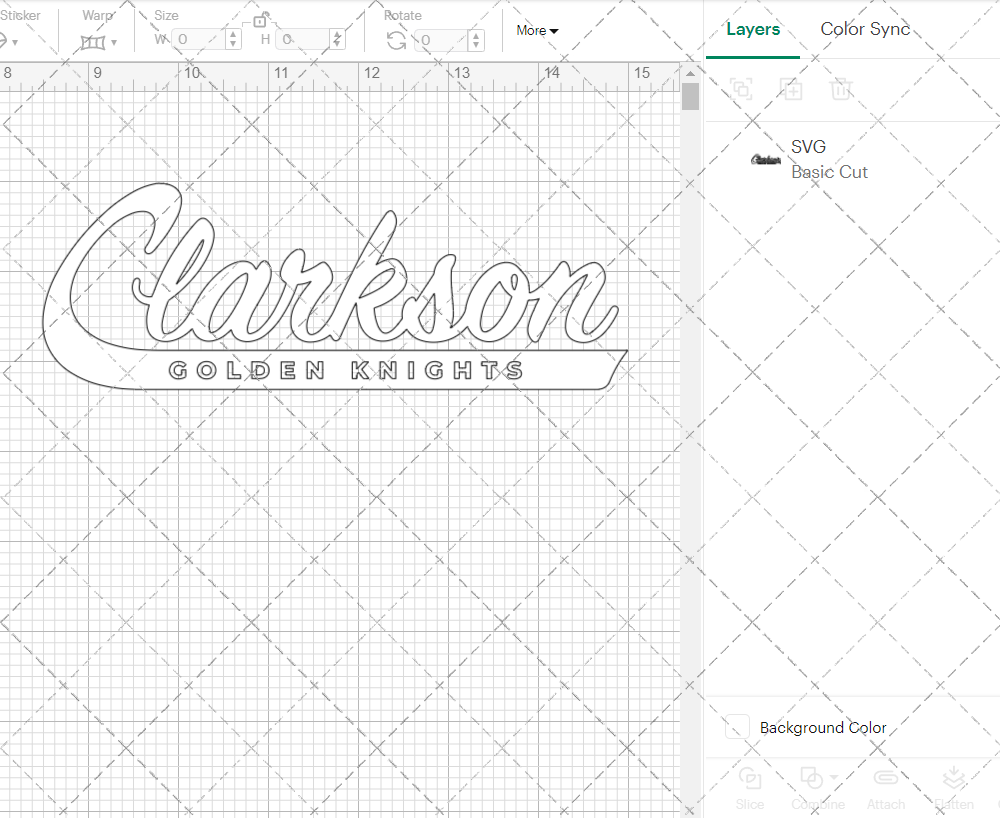Click the Width input field
1000x818 pixels.
200,39
